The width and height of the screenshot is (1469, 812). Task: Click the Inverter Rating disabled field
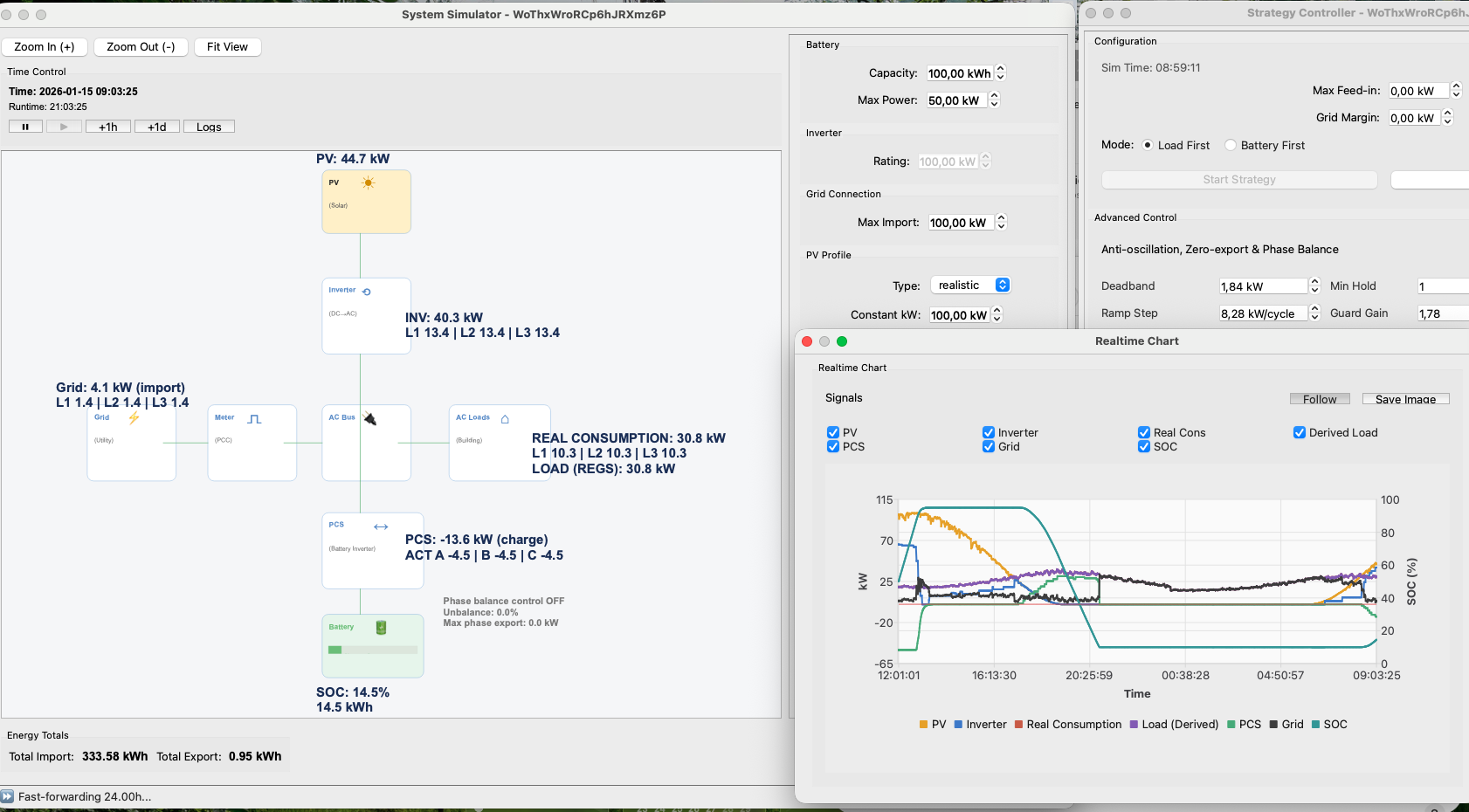948,162
